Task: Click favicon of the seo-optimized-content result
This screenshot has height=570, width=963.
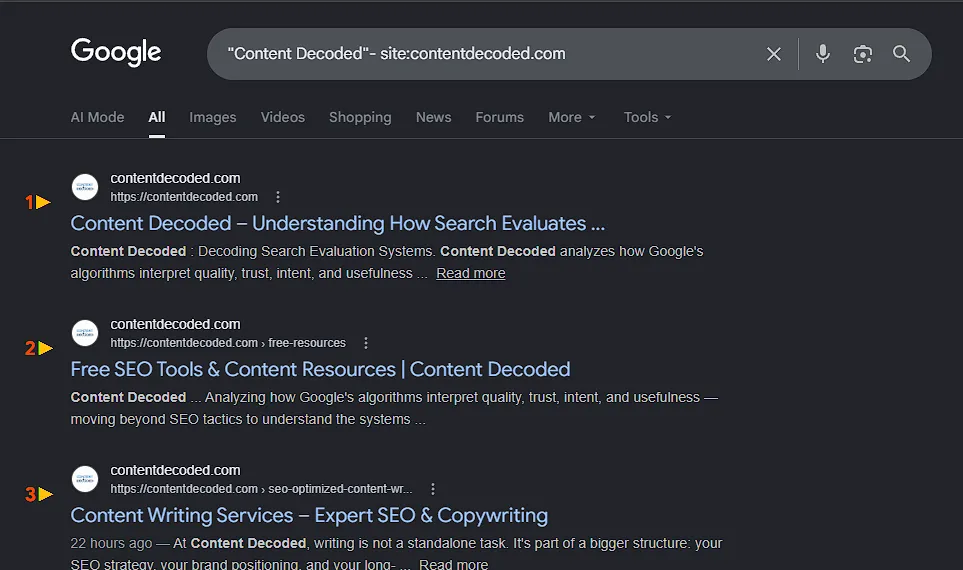Action: pyautogui.click(x=85, y=479)
